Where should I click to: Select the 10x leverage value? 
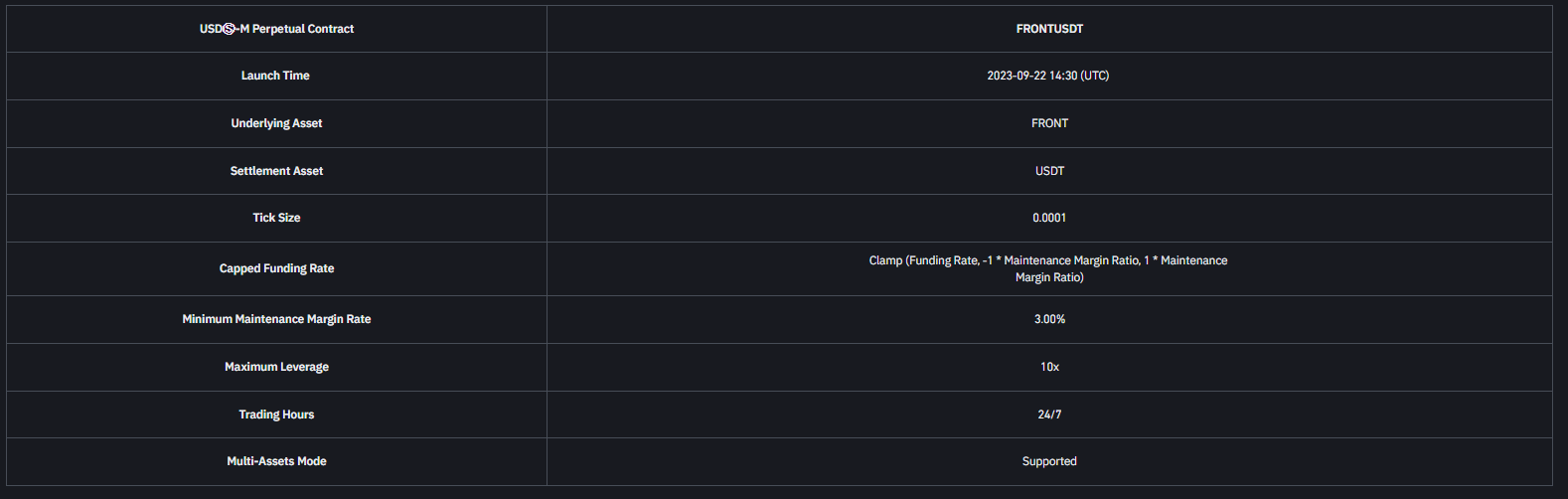click(x=1049, y=367)
